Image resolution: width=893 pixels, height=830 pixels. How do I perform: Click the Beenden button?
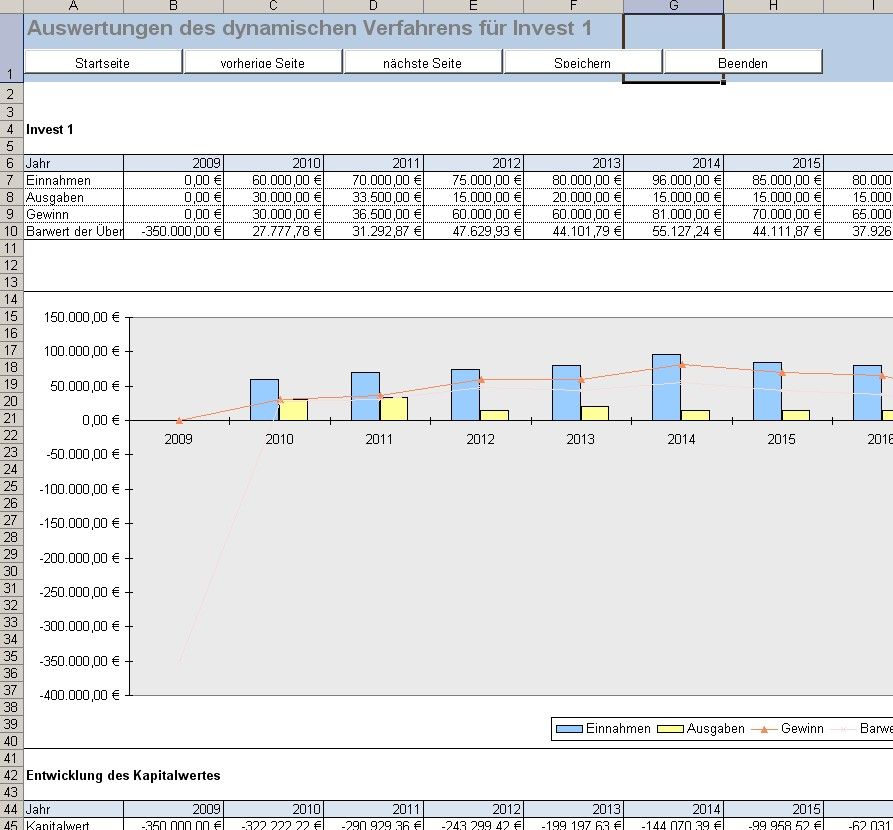click(x=743, y=62)
